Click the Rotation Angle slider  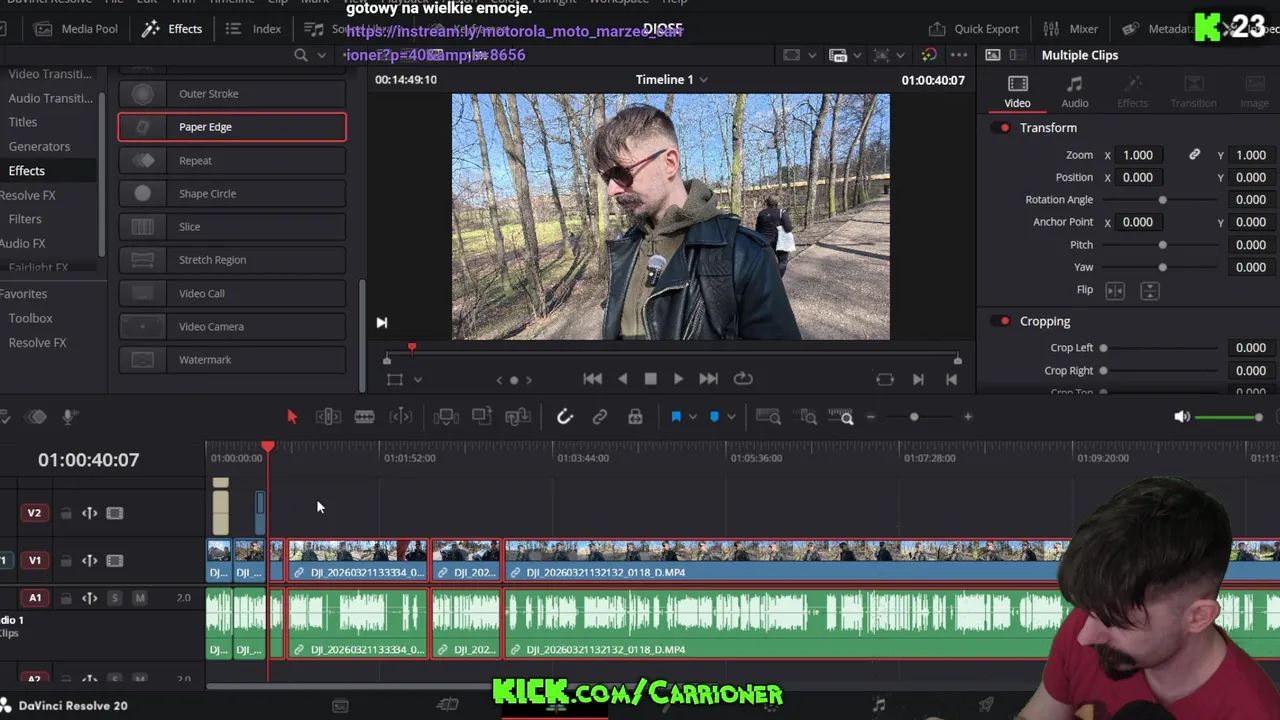tap(1162, 200)
